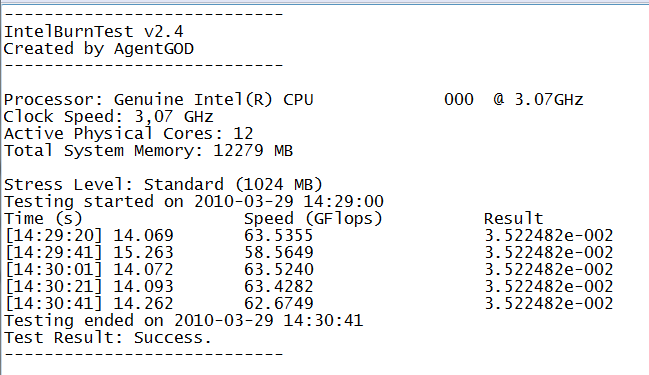Image resolution: width=649 pixels, height=375 pixels.
Task: Click the Time (s) column header
Action: [43, 219]
